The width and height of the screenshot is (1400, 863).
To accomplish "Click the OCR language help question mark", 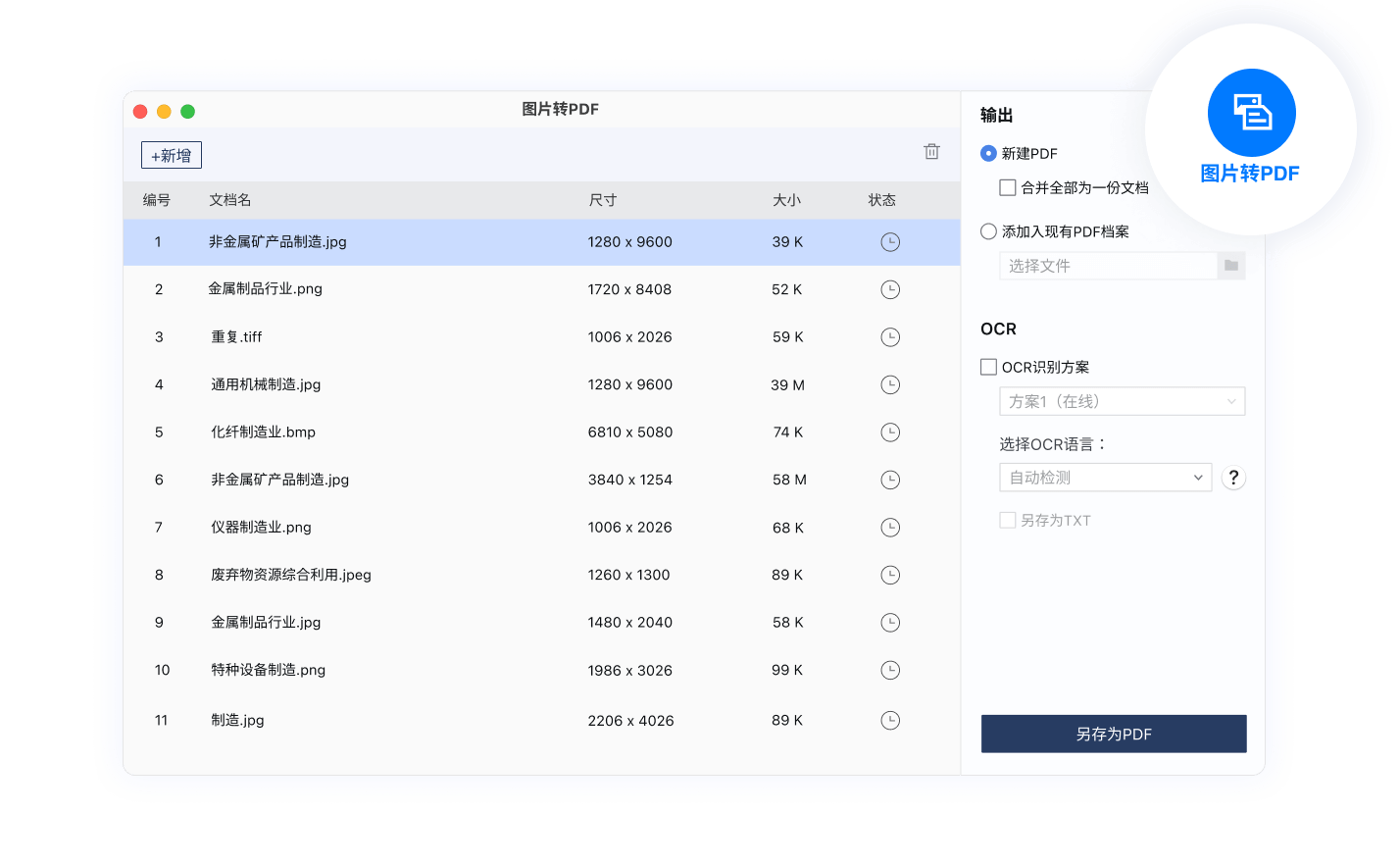I will point(1233,478).
